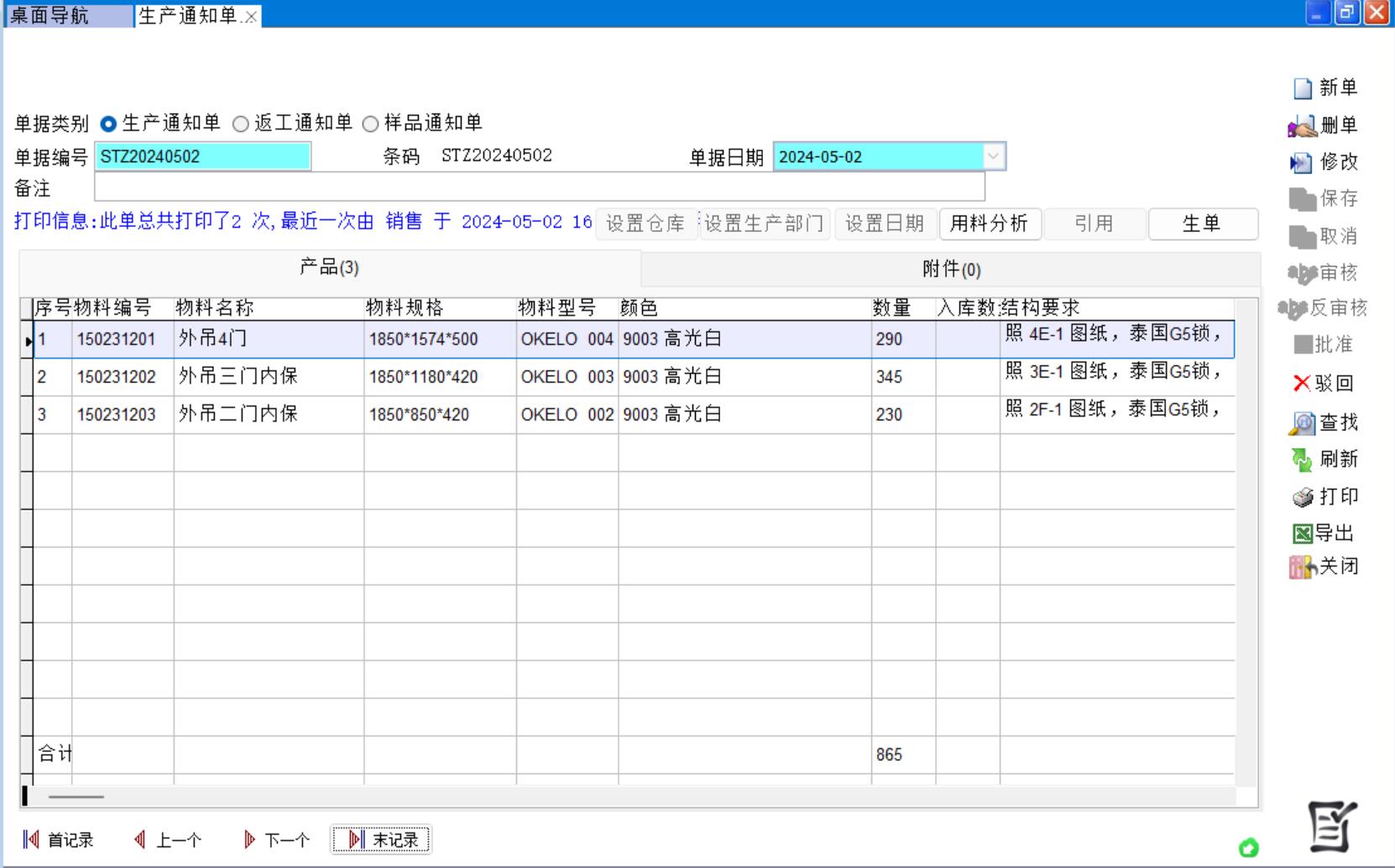Click the 驳回 red X icon
Viewport: 1395px width, 868px height.
tap(1302, 384)
